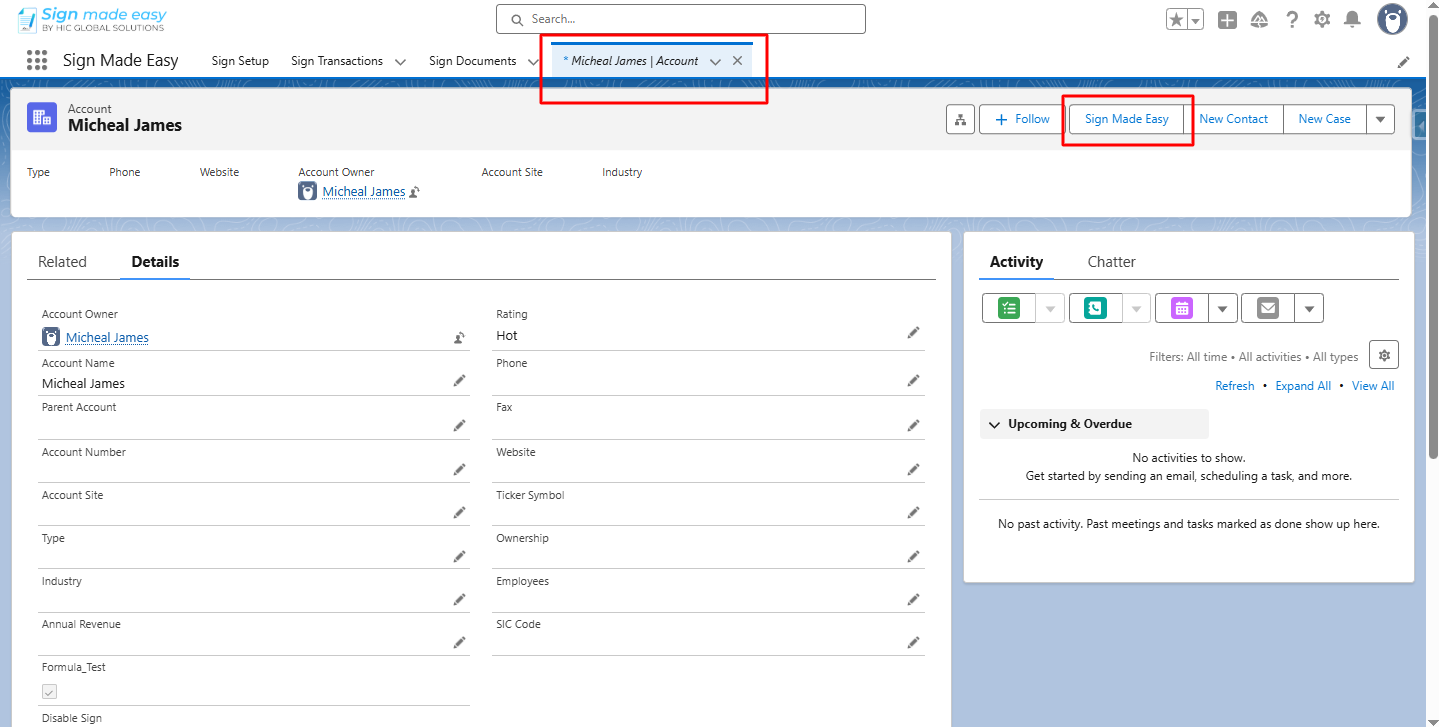Click the new task icon in Activity
This screenshot has width=1439, height=727.
click(1009, 308)
